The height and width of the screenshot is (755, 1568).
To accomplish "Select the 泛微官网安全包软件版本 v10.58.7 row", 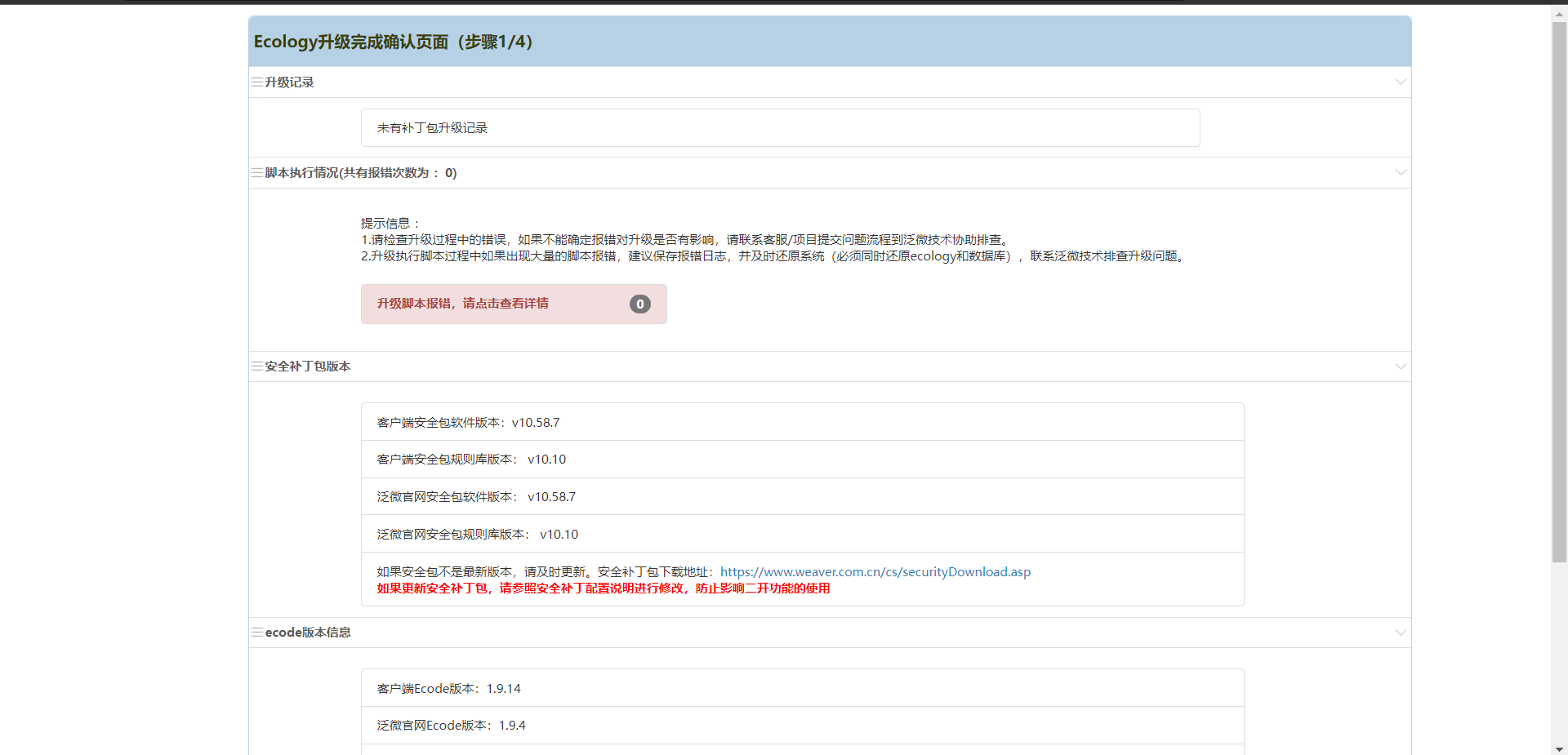I will pyautogui.click(x=802, y=496).
